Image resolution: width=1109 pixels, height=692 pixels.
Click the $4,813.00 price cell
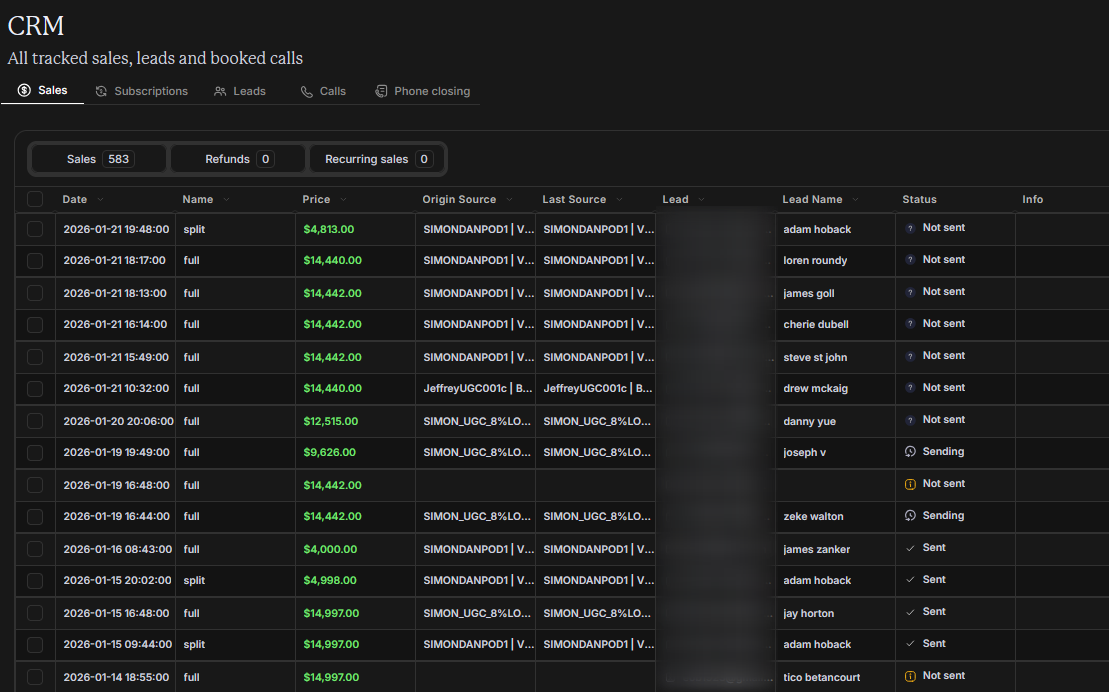(328, 229)
